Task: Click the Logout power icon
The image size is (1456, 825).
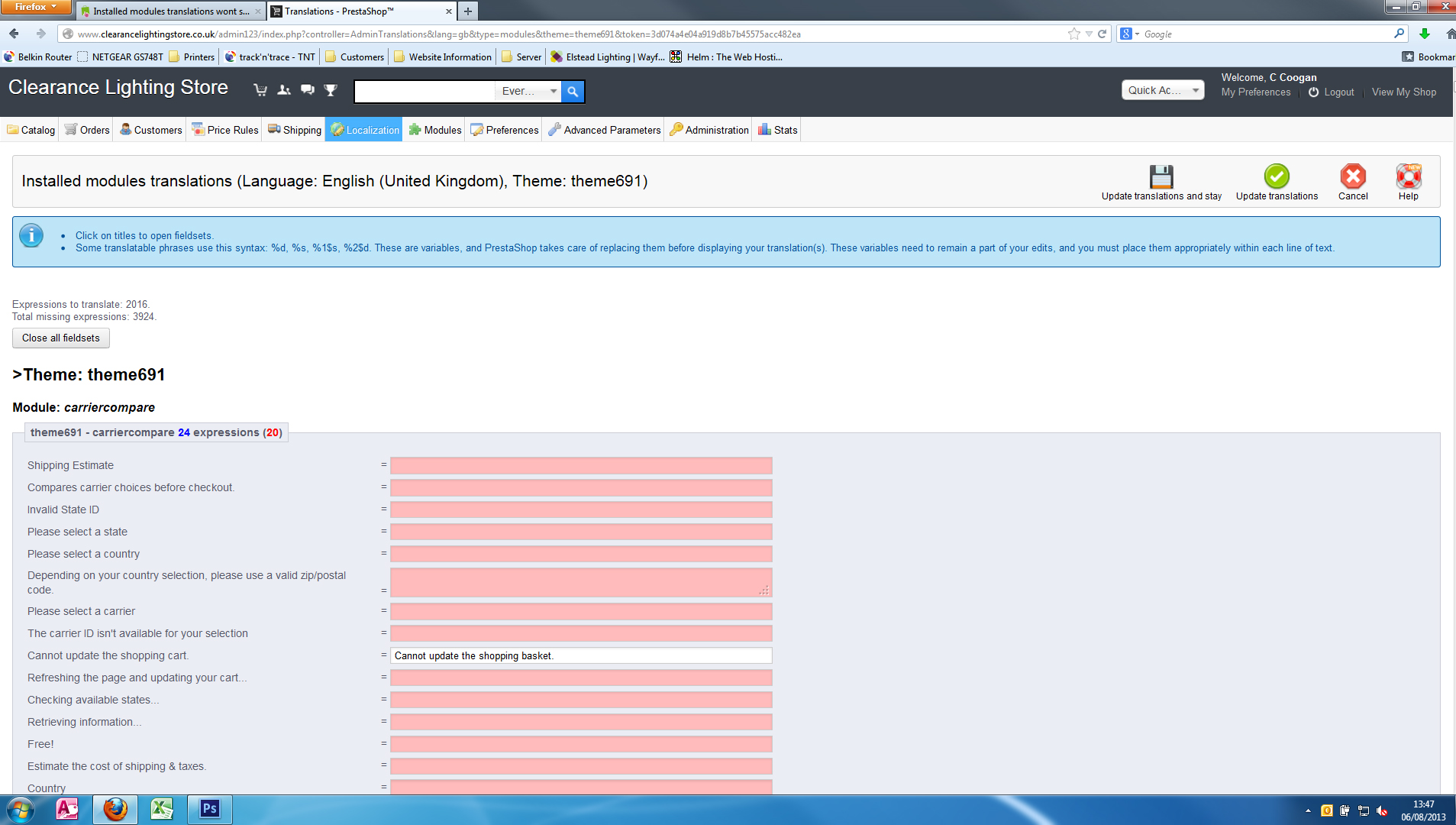Action: [1313, 92]
